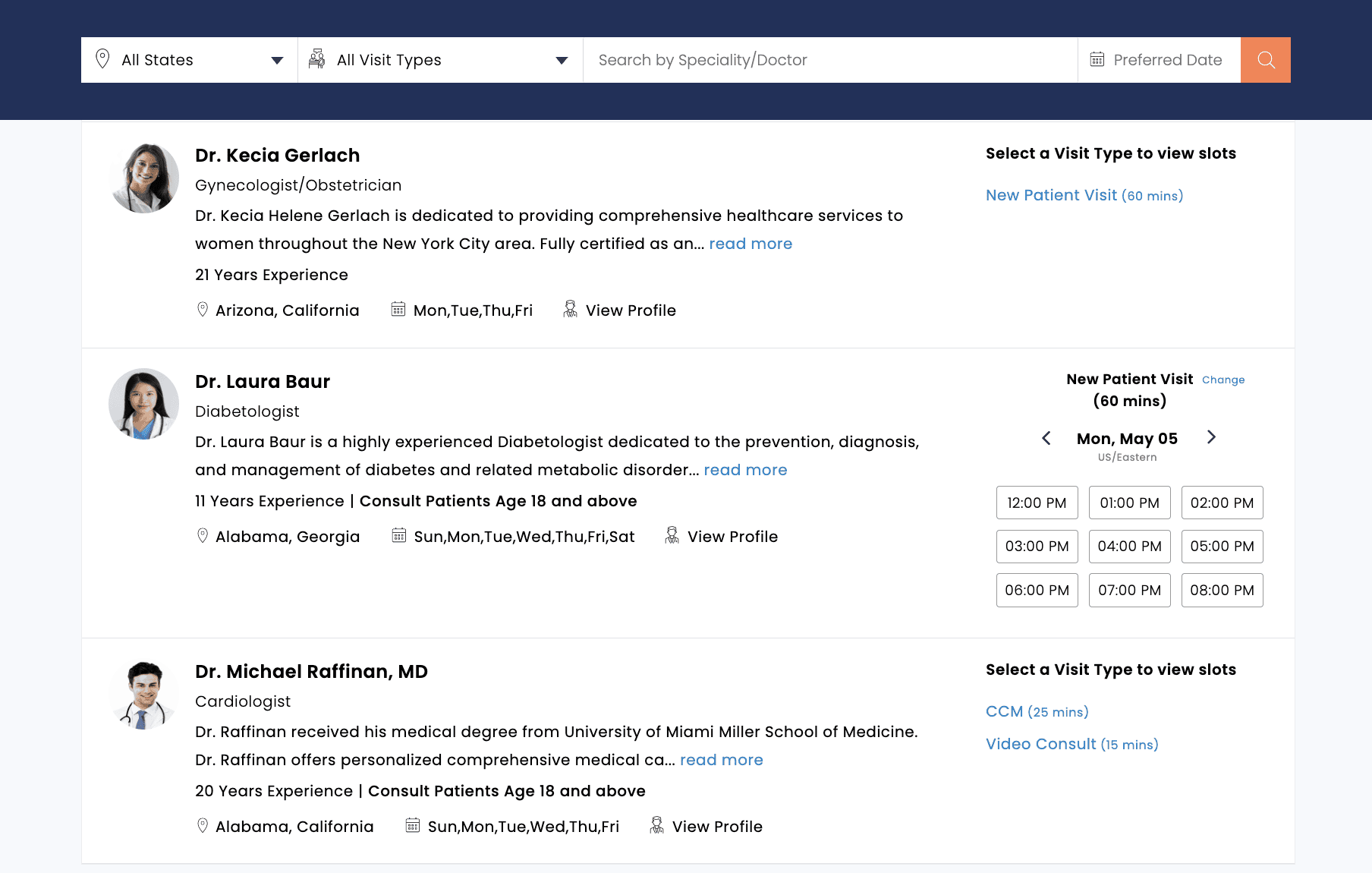Click the calendar icon next to Preferred Date

click(1096, 59)
